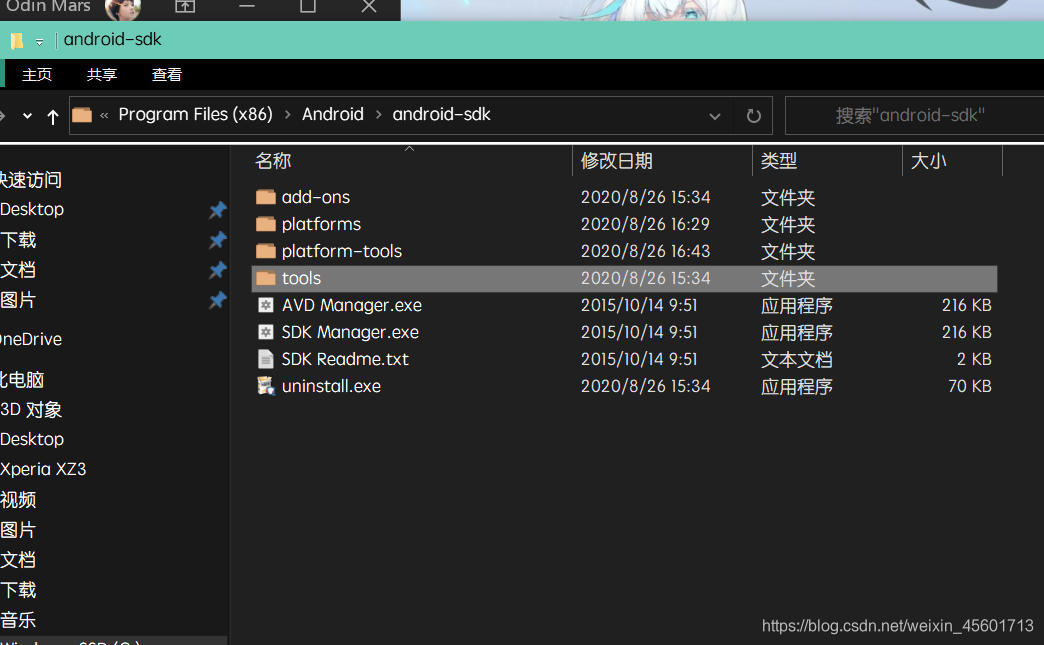Click the pin beside 文档 in quick access
This screenshot has height=645, width=1044.
click(218, 270)
